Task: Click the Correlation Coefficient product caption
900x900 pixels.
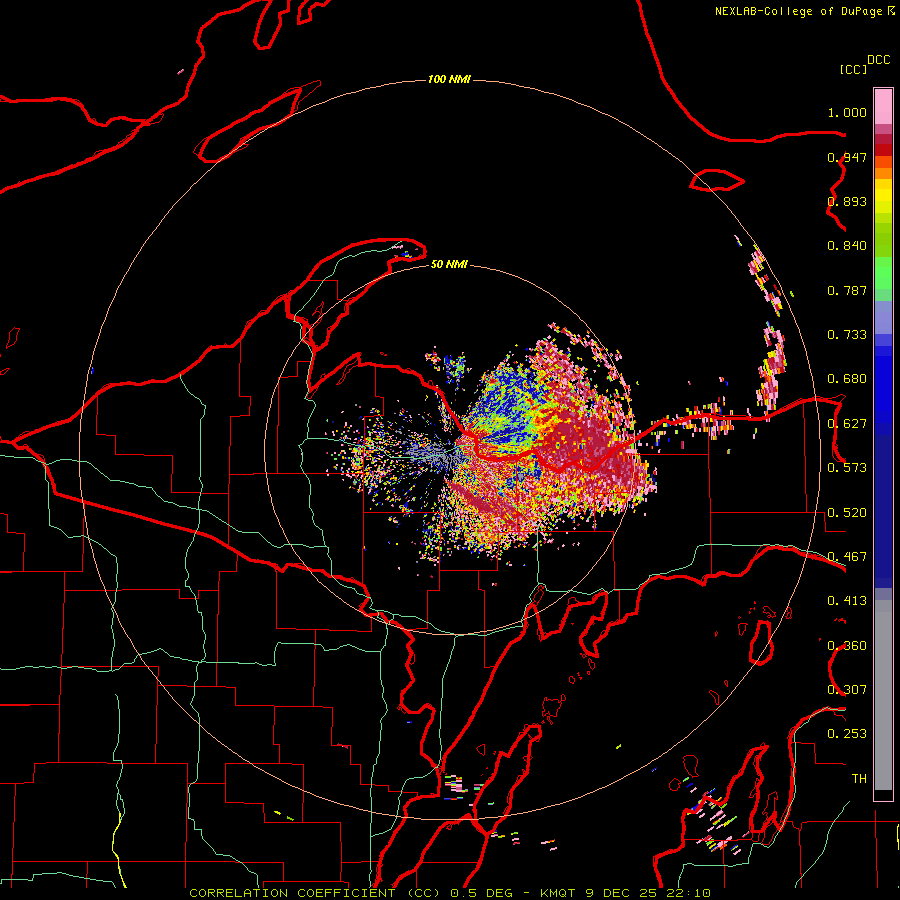Action: click(x=450, y=893)
